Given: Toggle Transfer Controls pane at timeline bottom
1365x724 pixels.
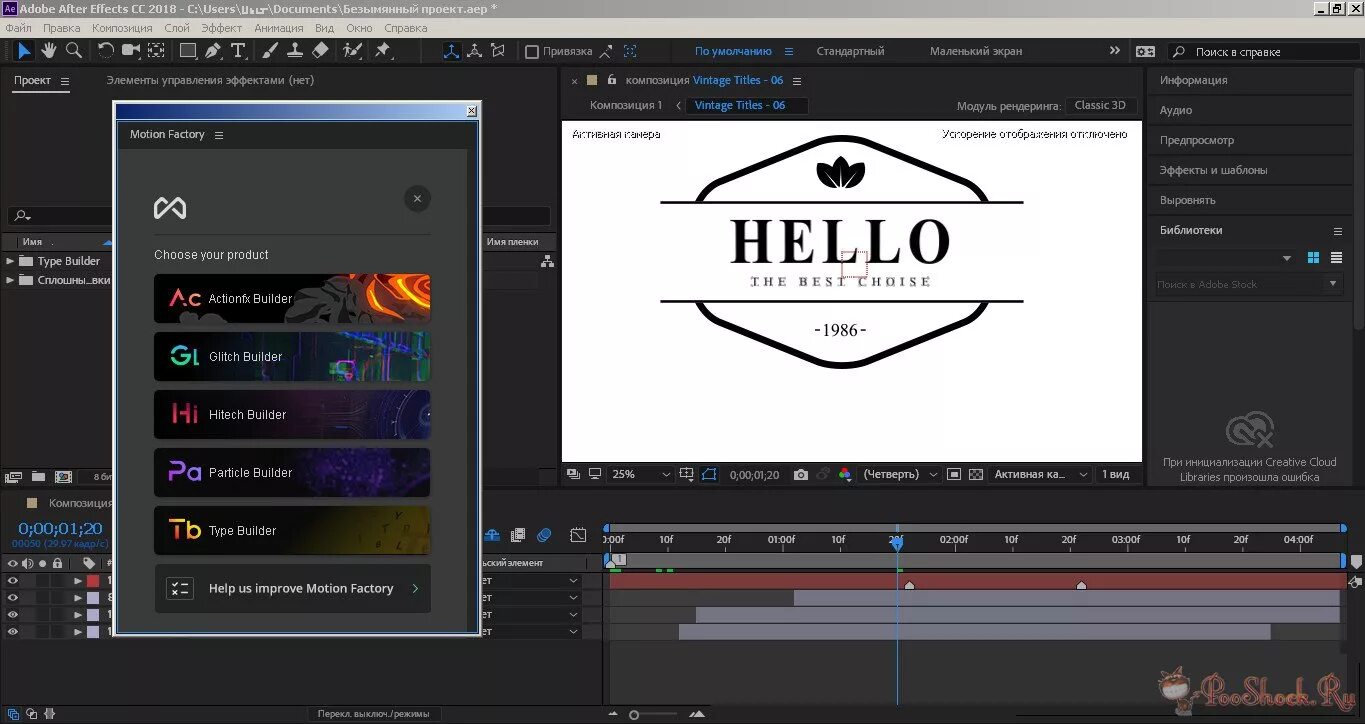Looking at the screenshot, I should click(33, 714).
